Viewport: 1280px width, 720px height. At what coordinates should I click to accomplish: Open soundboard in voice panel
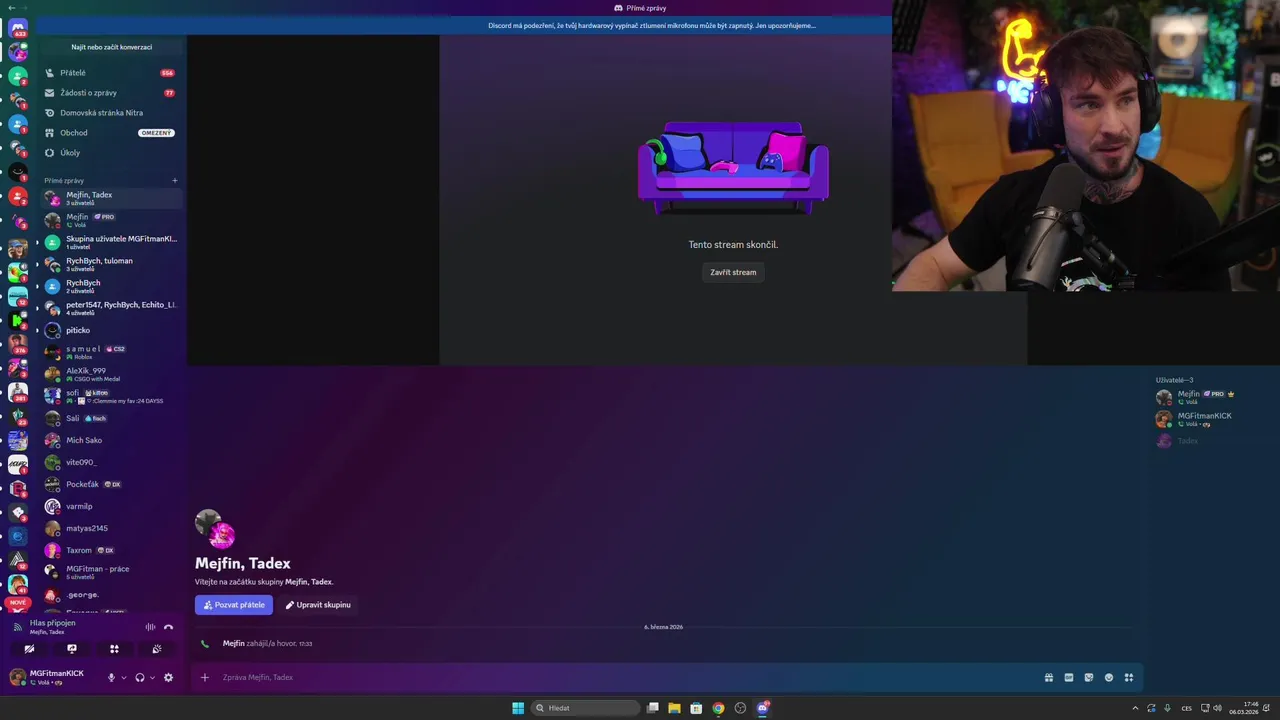point(157,649)
